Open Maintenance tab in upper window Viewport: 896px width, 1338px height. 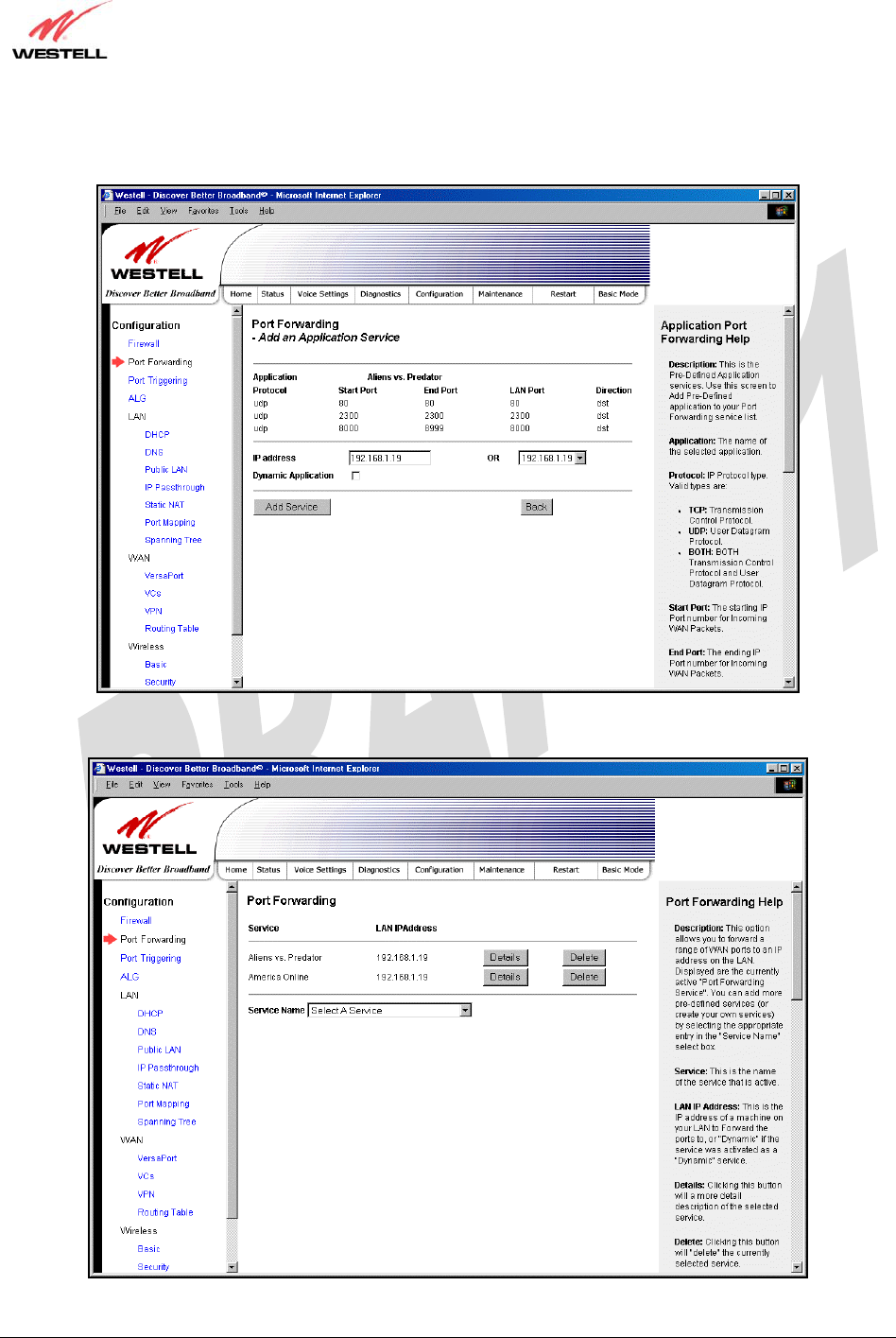click(x=500, y=294)
